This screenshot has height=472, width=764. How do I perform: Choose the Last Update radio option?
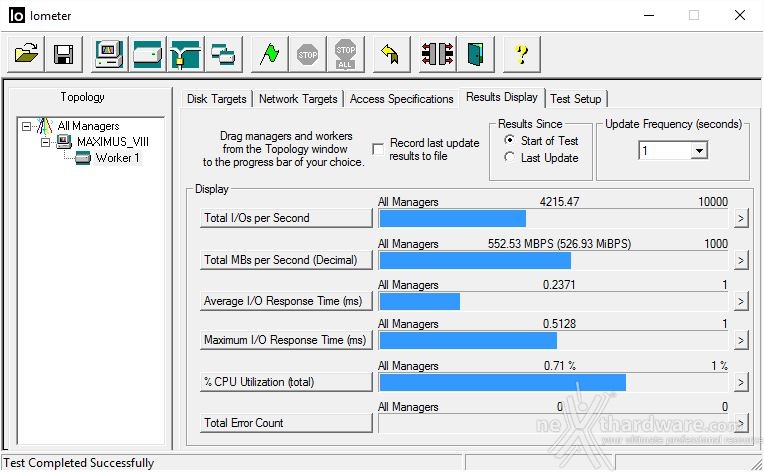(510, 157)
